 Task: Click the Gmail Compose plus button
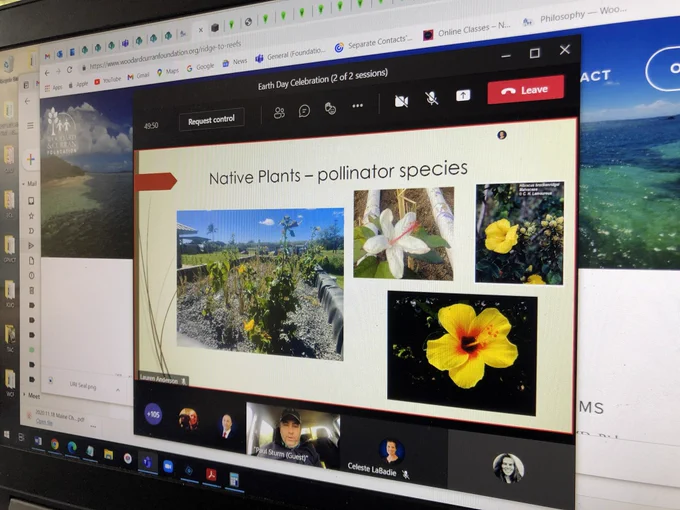[31, 160]
